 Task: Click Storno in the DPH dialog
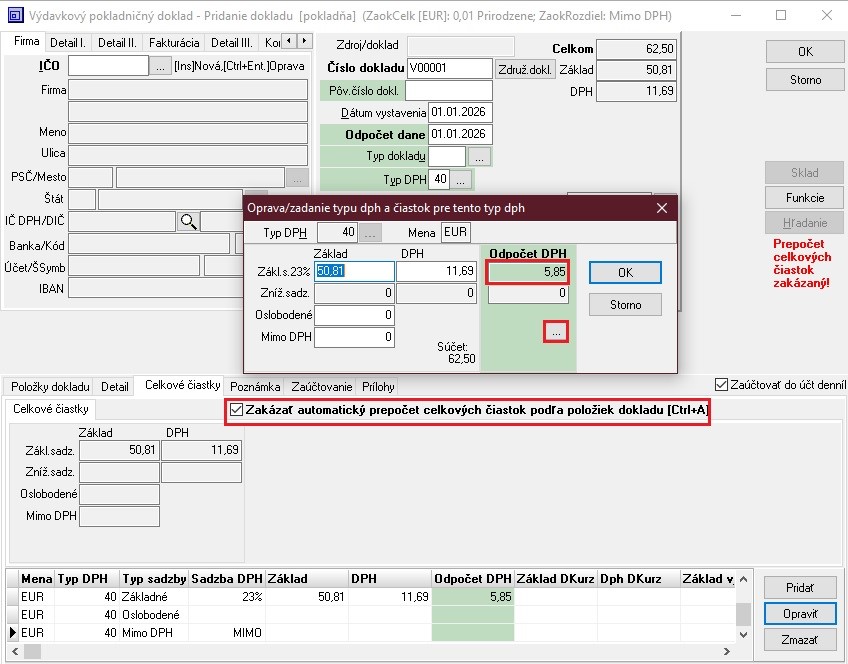pyautogui.click(x=624, y=304)
